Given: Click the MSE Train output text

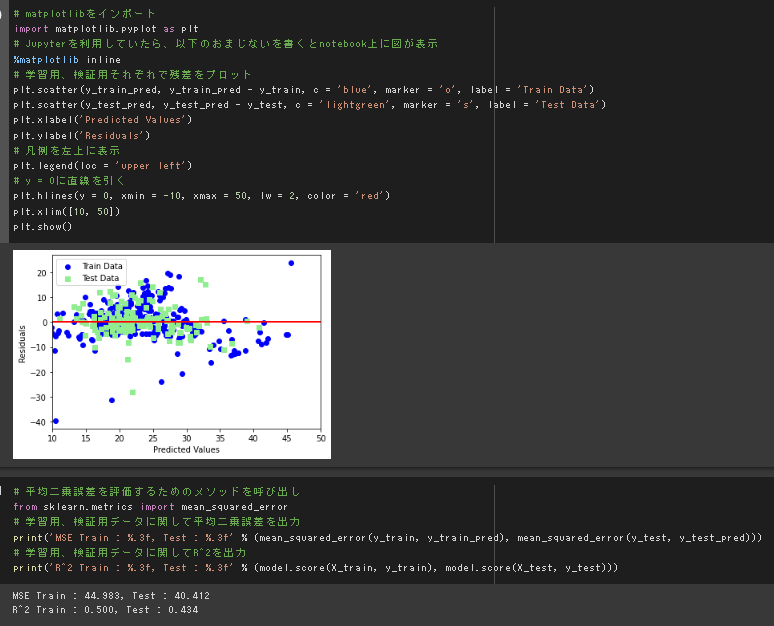Looking at the screenshot, I should coord(111,596).
